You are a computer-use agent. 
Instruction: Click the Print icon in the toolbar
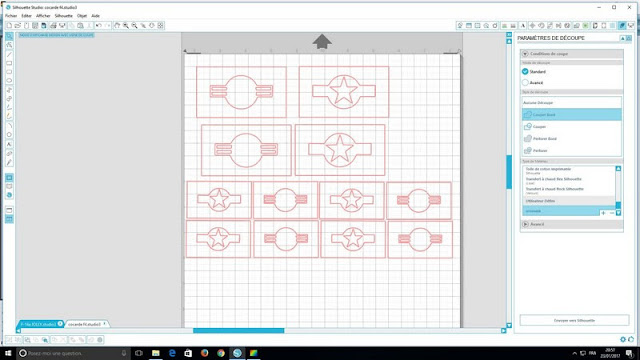click(x=53, y=25)
